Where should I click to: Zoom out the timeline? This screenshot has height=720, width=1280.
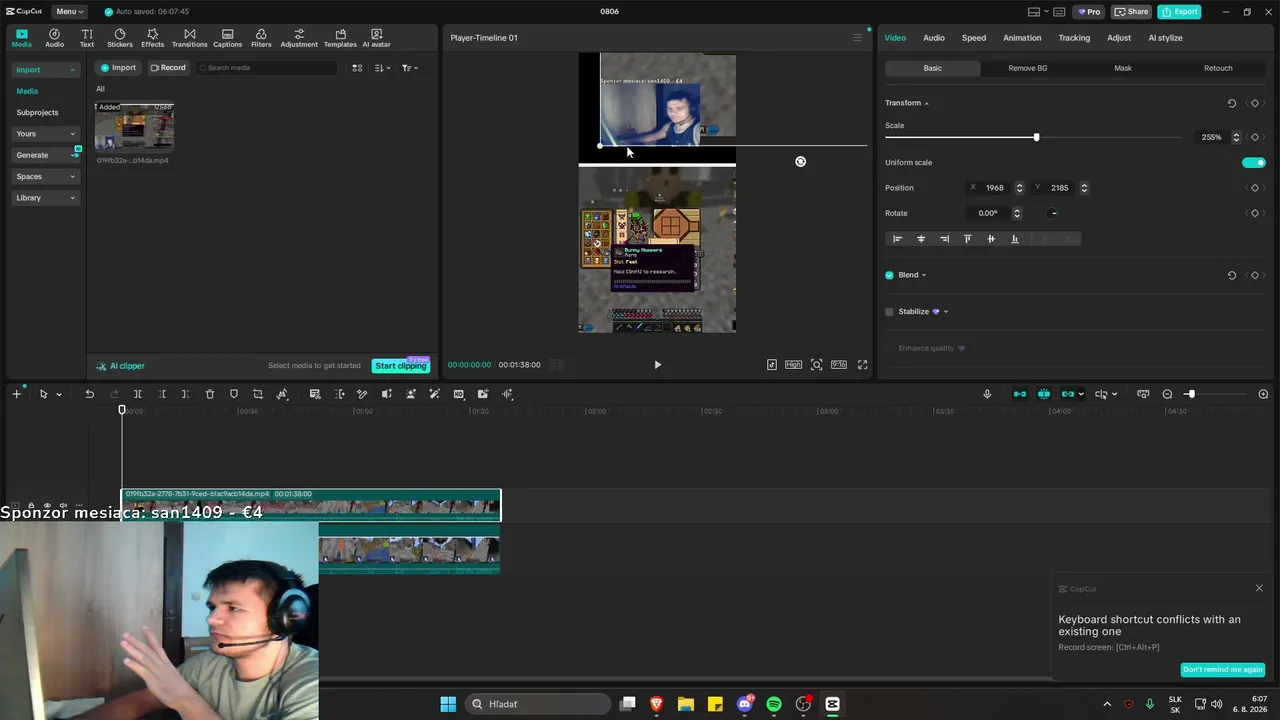(1167, 394)
